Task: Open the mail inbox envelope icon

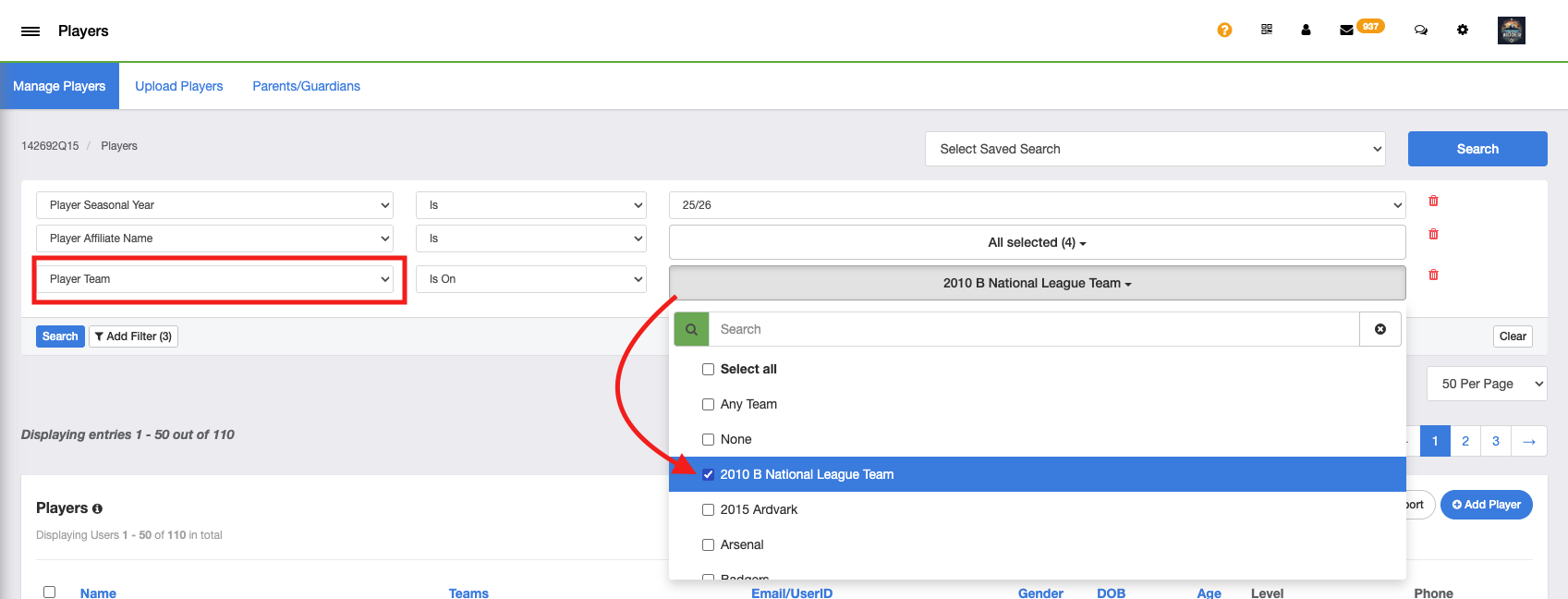Action: click(x=1346, y=31)
